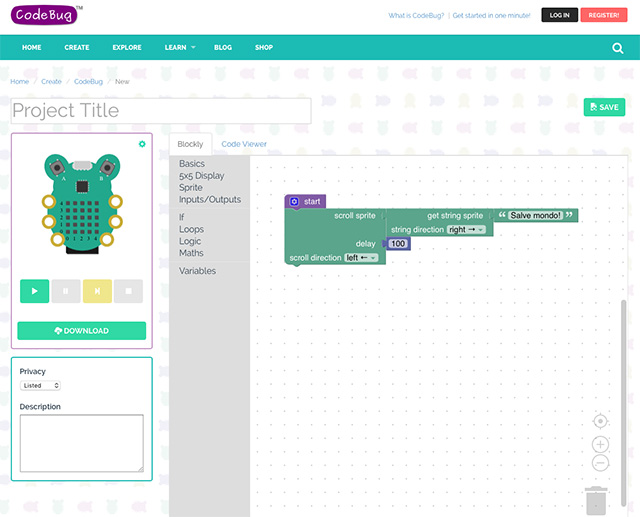Click the Project Title input field
640x517 pixels.
(161, 111)
